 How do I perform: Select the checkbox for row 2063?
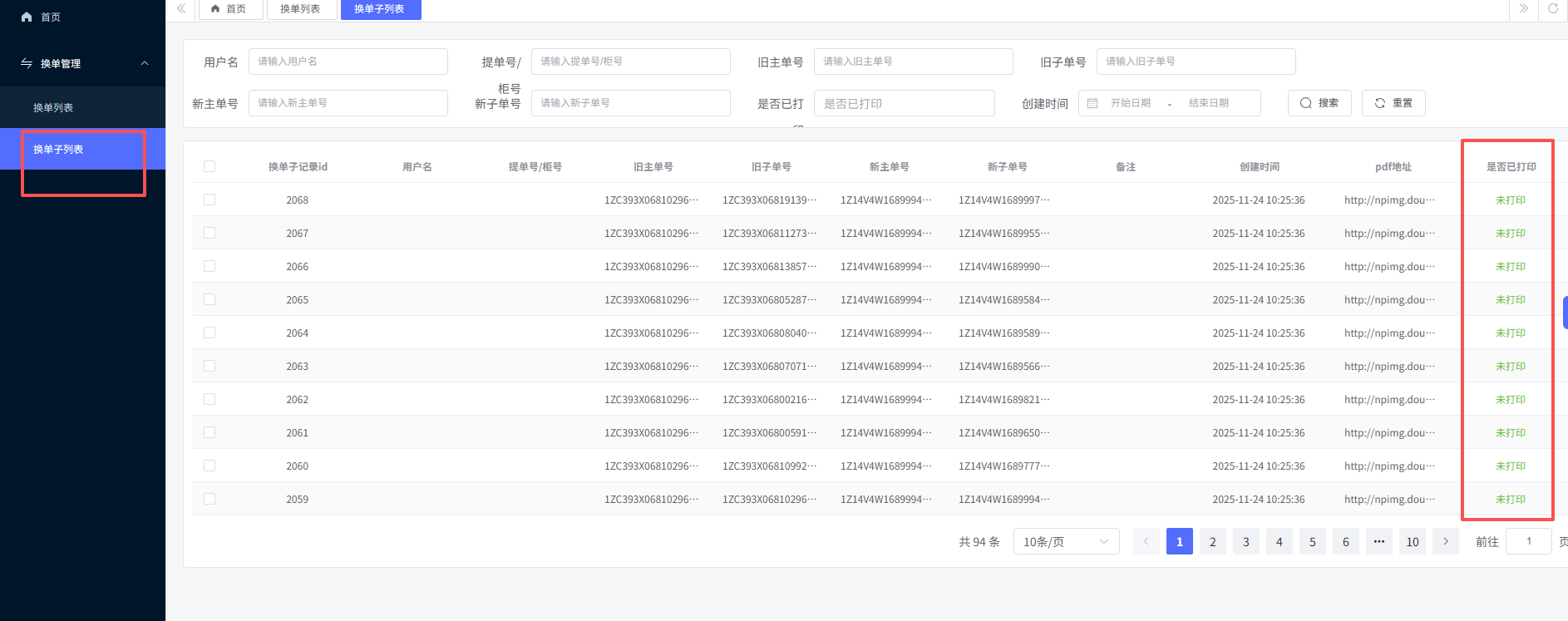[210, 366]
